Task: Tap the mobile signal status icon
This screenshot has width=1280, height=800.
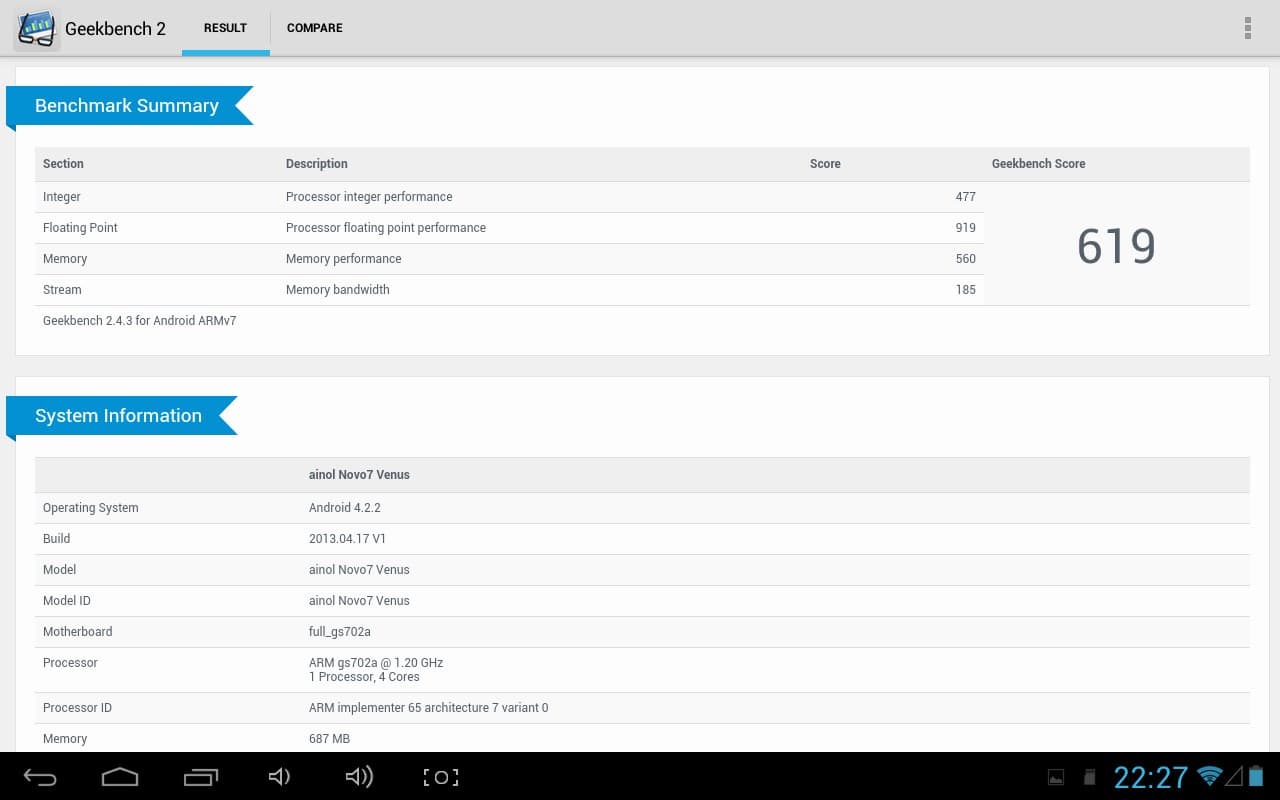Action: coord(1234,776)
